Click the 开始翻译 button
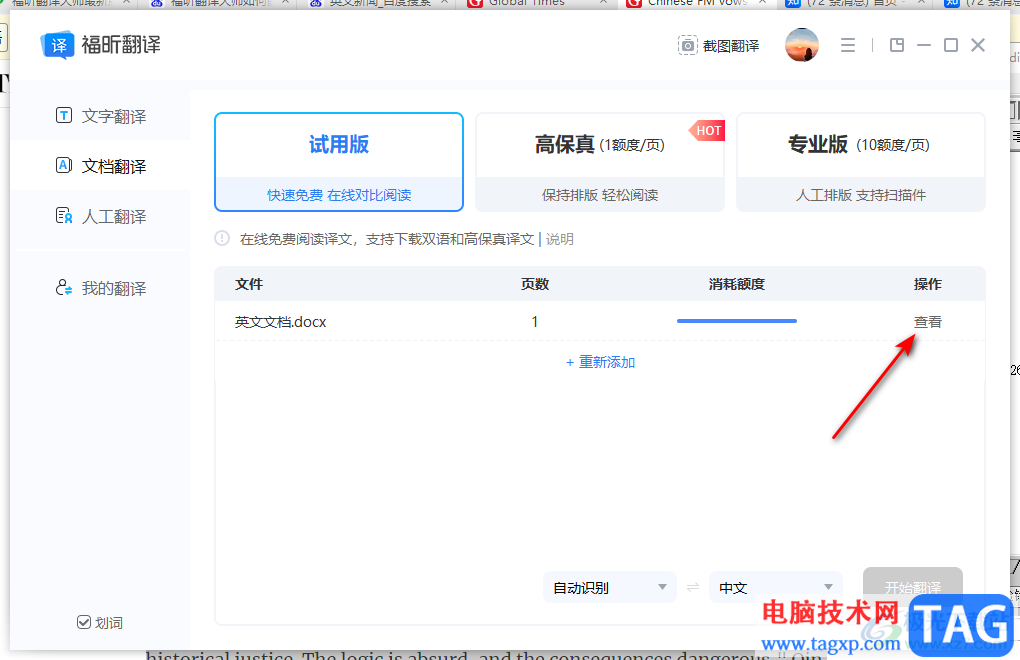 [913, 587]
